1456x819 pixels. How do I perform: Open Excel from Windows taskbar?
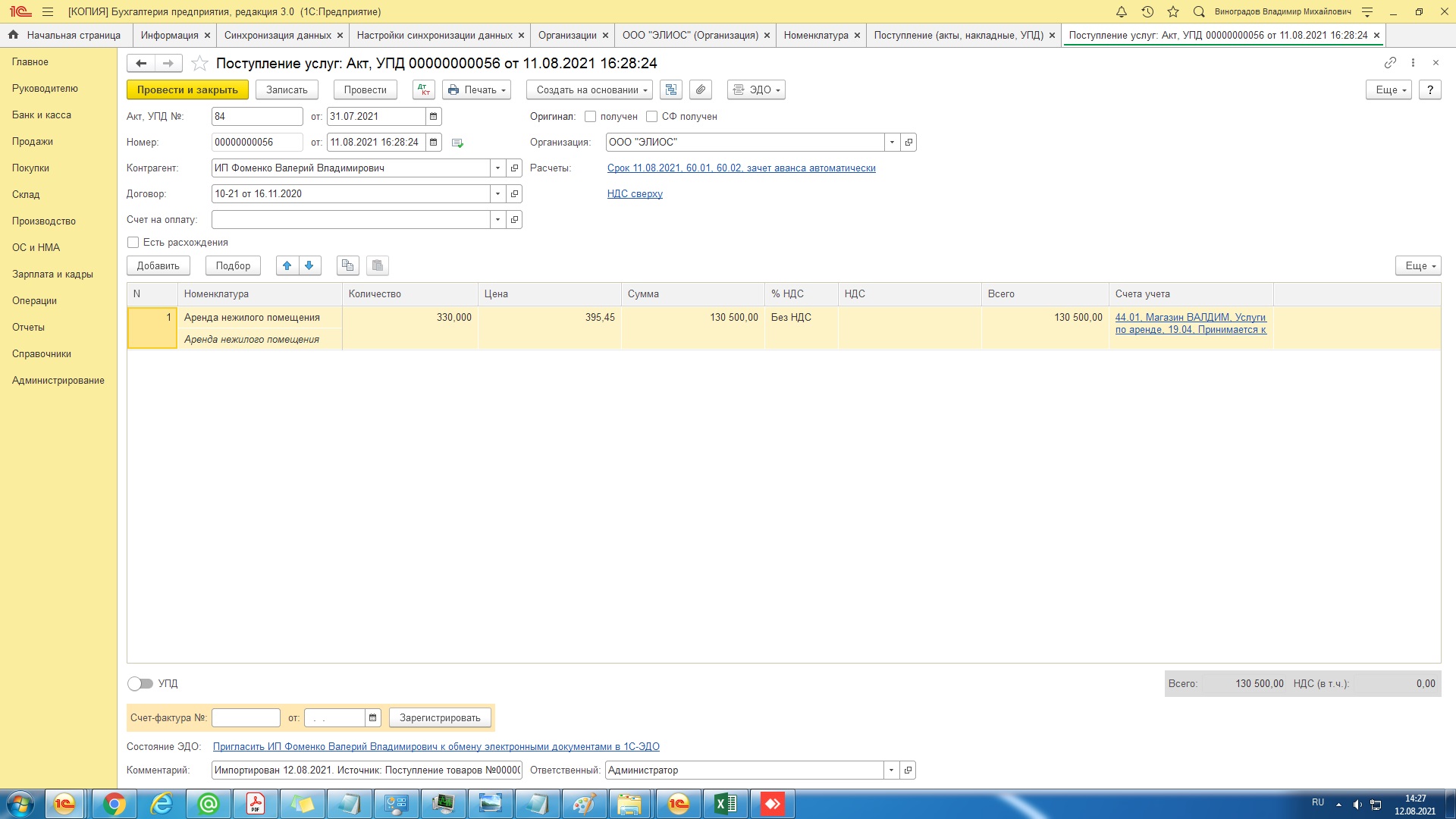(x=726, y=804)
